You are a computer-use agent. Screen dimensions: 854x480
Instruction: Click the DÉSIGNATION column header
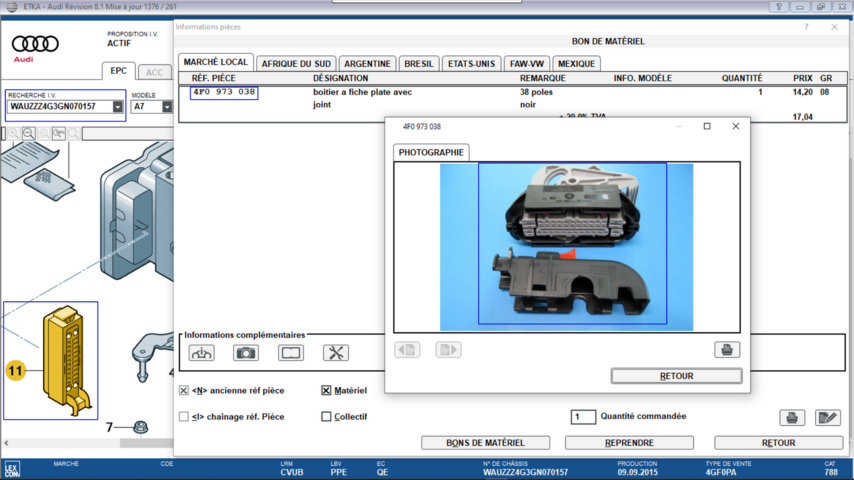point(340,78)
